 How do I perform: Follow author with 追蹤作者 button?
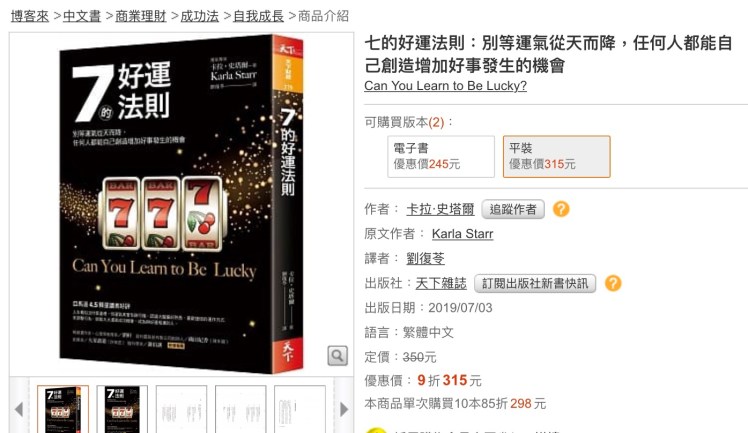(x=513, y=209)
